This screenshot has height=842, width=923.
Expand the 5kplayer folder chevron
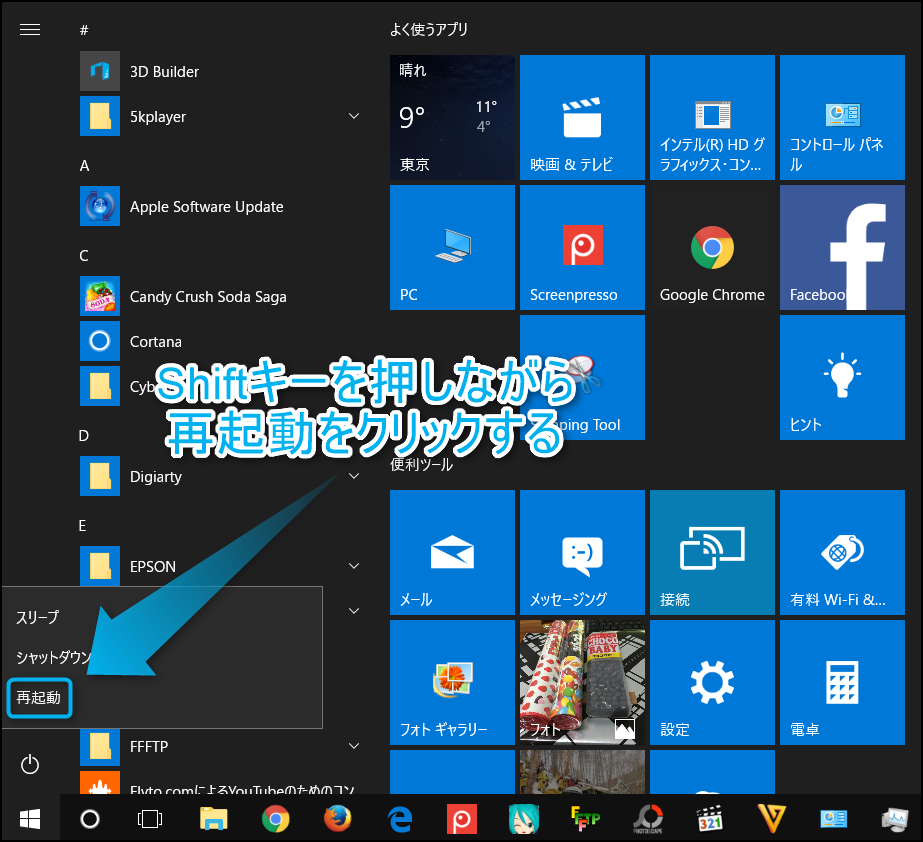tap(354, 117)
